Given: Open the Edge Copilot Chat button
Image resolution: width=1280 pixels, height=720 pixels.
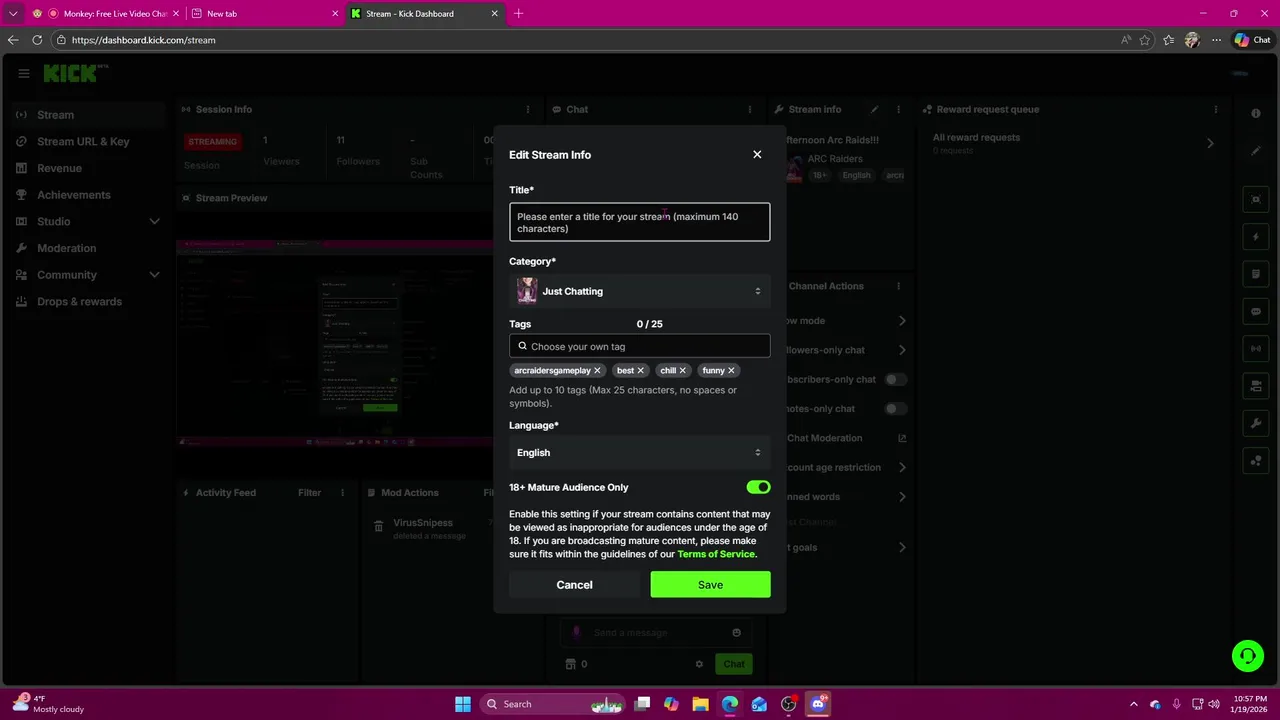Looking at the screenshot, I should click(x=1252, y=40).
